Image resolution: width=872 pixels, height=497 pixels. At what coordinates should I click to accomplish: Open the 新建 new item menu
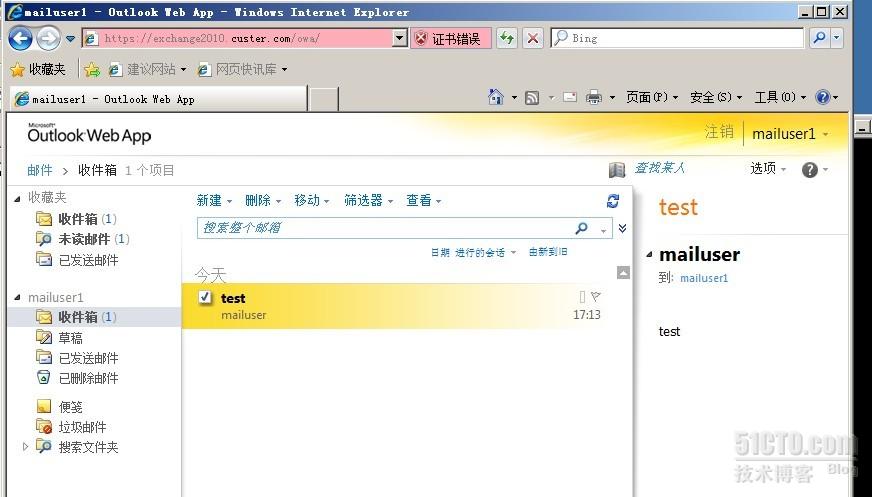pyautogui.click(x=214, y=201)
